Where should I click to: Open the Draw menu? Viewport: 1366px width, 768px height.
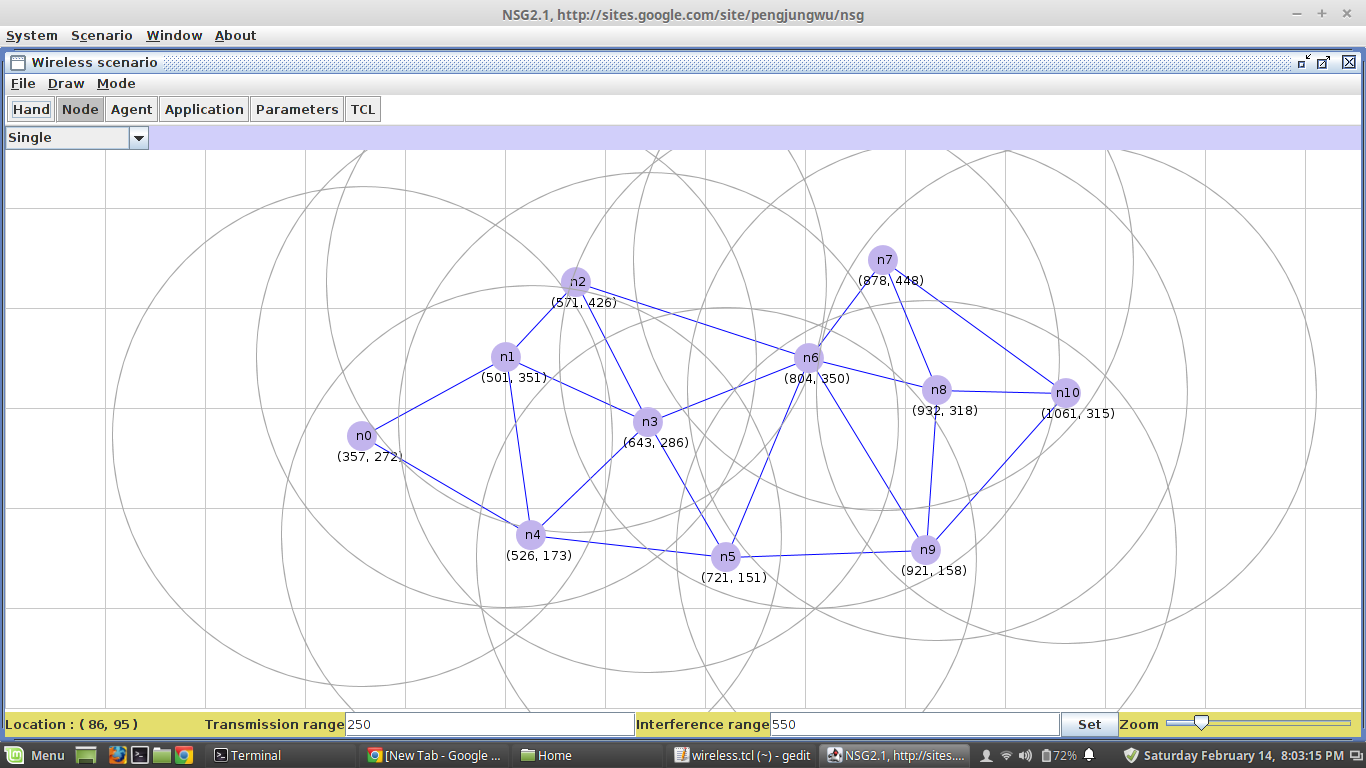pos(65,83)
